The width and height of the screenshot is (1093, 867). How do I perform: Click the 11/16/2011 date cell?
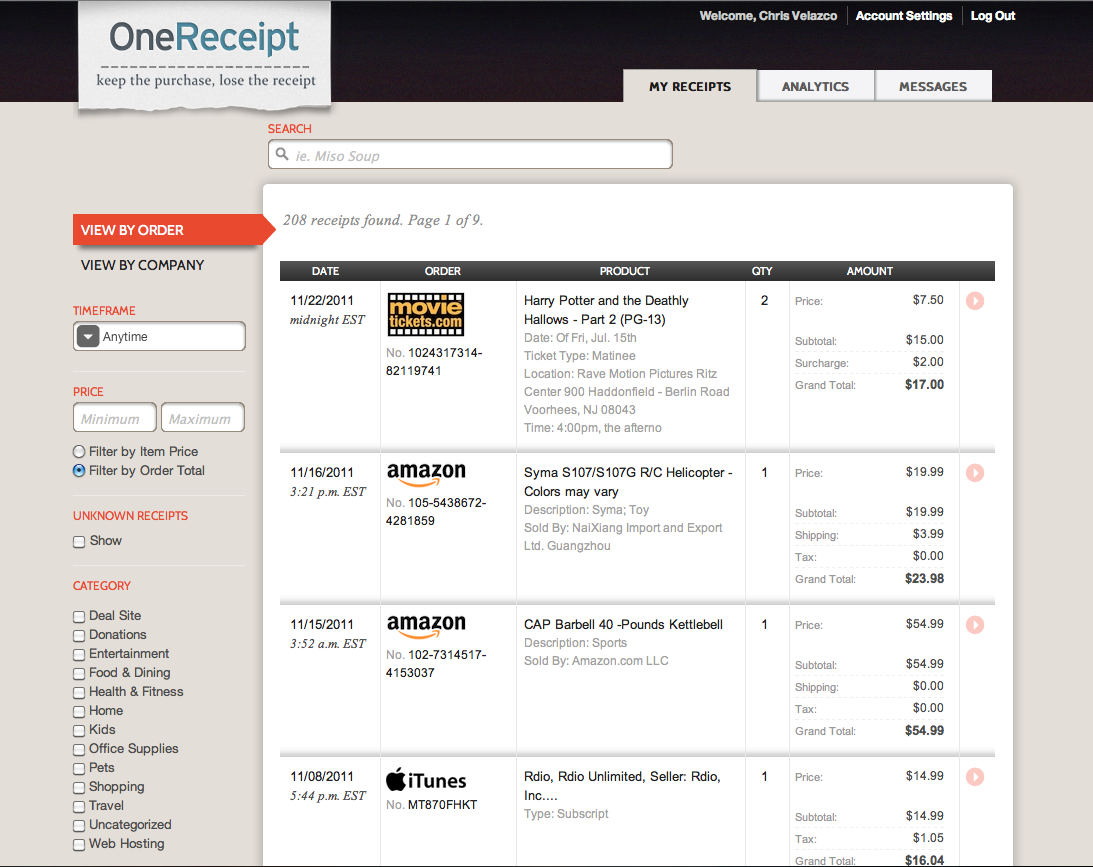point(322,473)
